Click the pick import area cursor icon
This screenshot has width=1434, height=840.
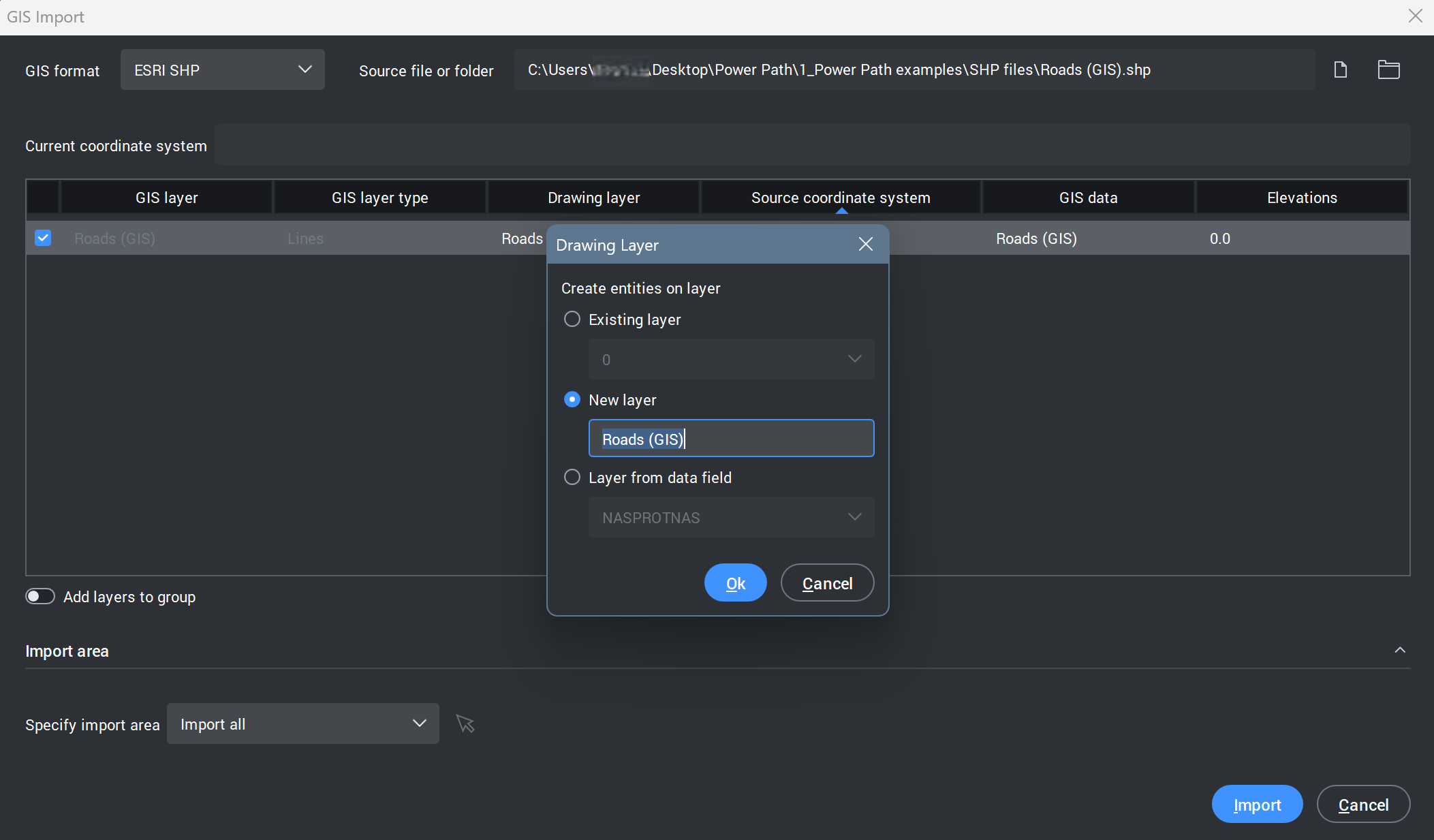click(465, 724)
